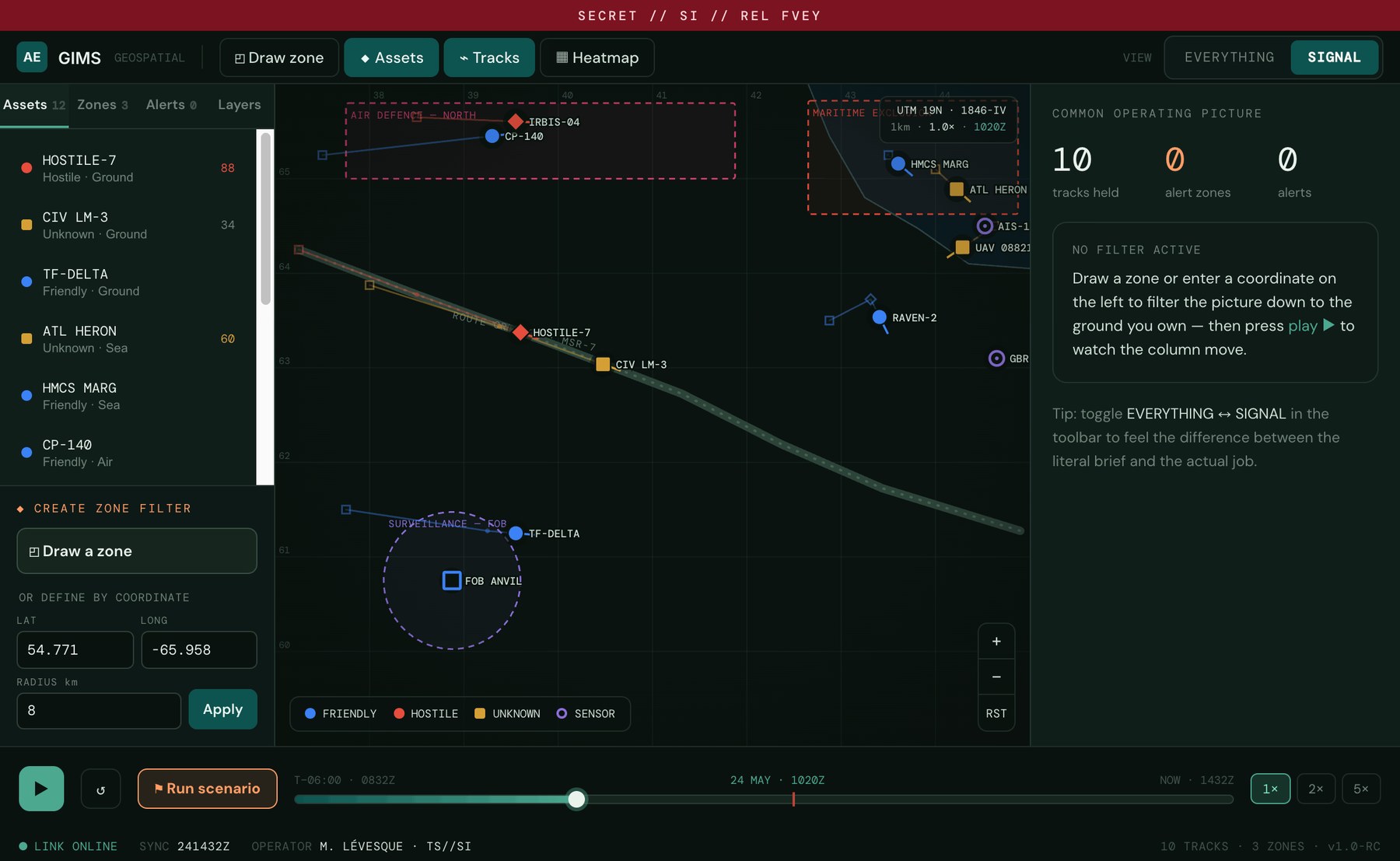The image size is (1400, 861).
Task: Click the CIV LM-3 square marker on map
Action: (603, 364)
